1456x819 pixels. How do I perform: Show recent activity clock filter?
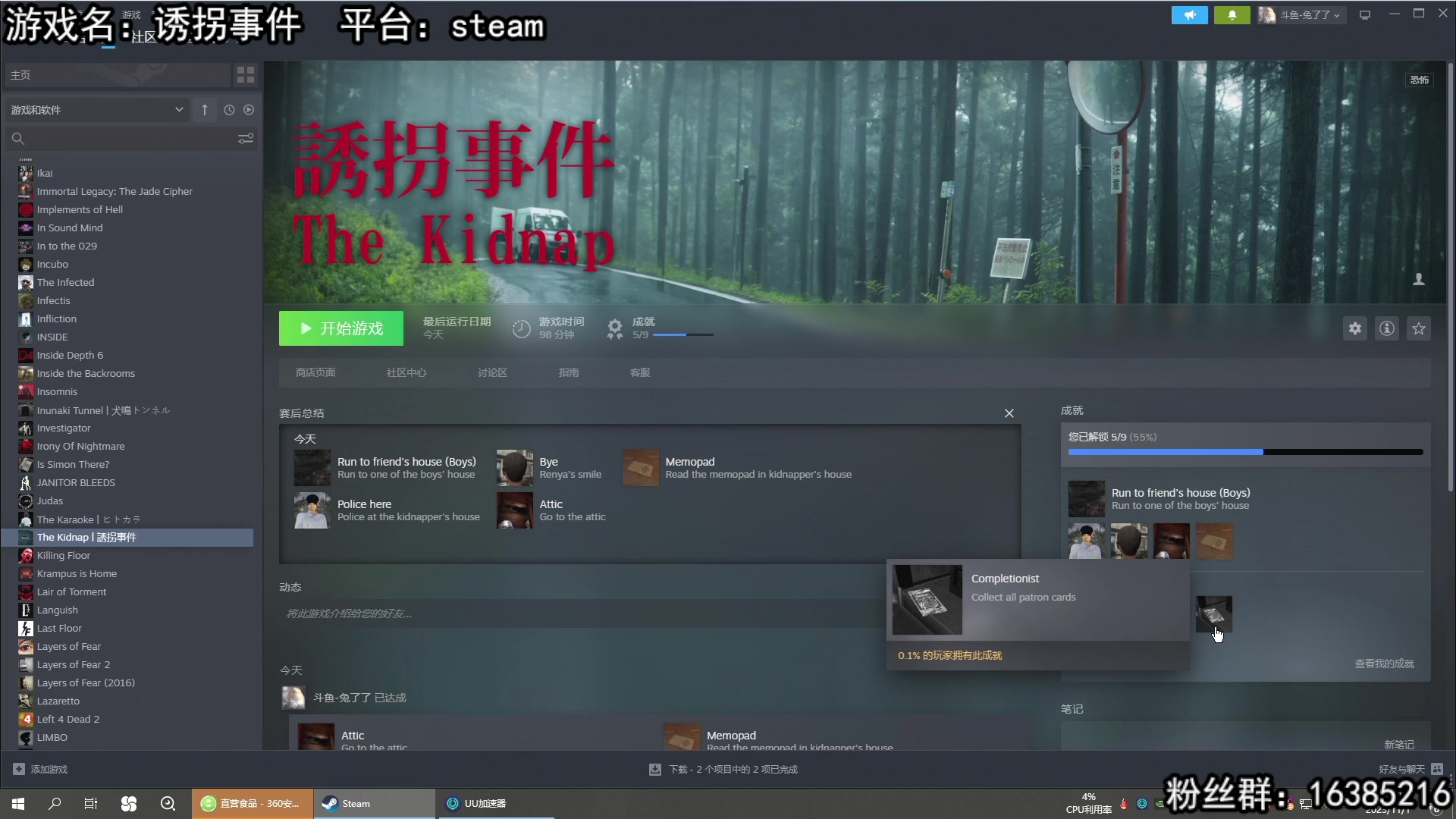(229, 110)
